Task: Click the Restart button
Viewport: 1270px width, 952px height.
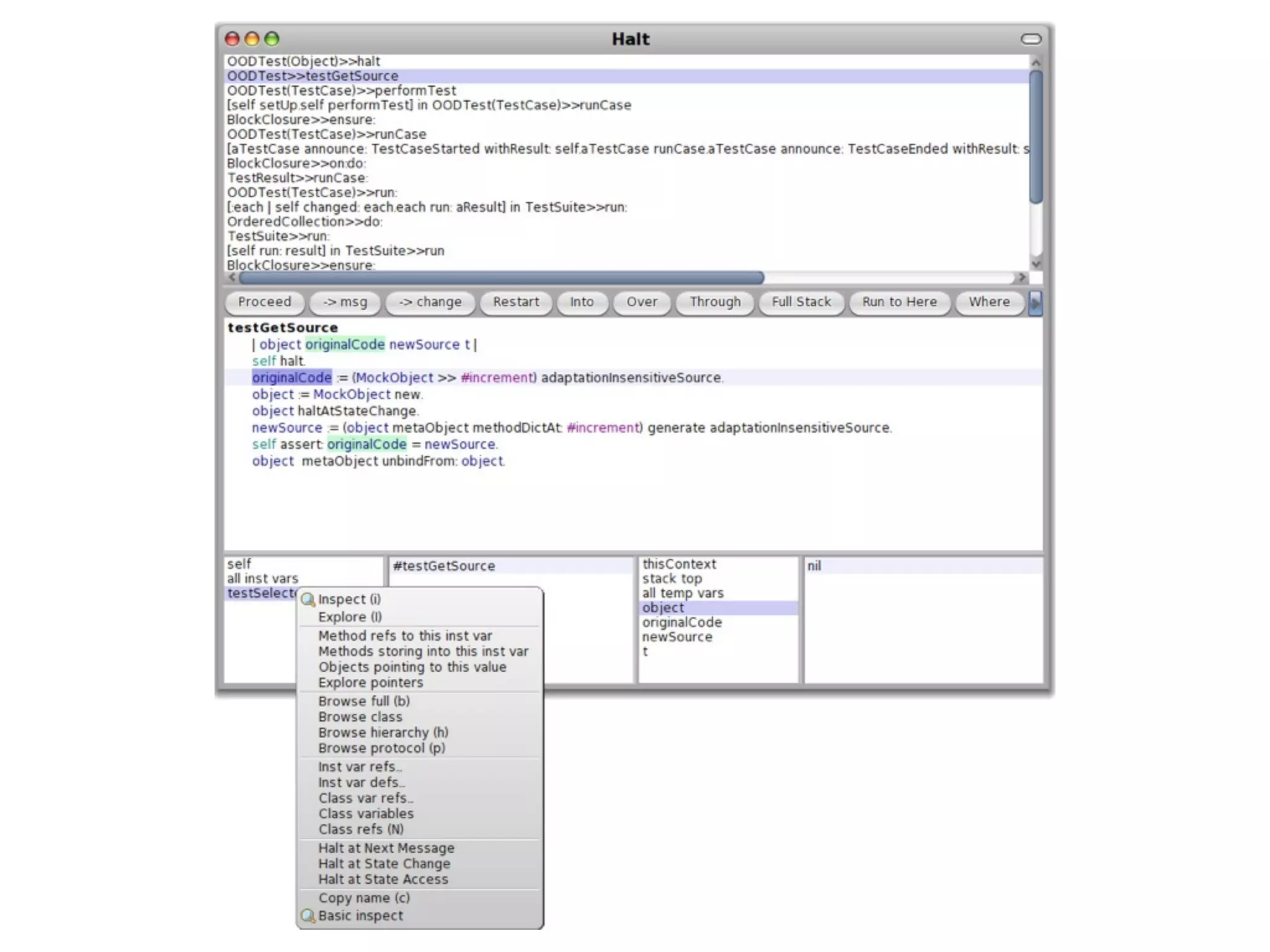Action: tap(516, 302)
